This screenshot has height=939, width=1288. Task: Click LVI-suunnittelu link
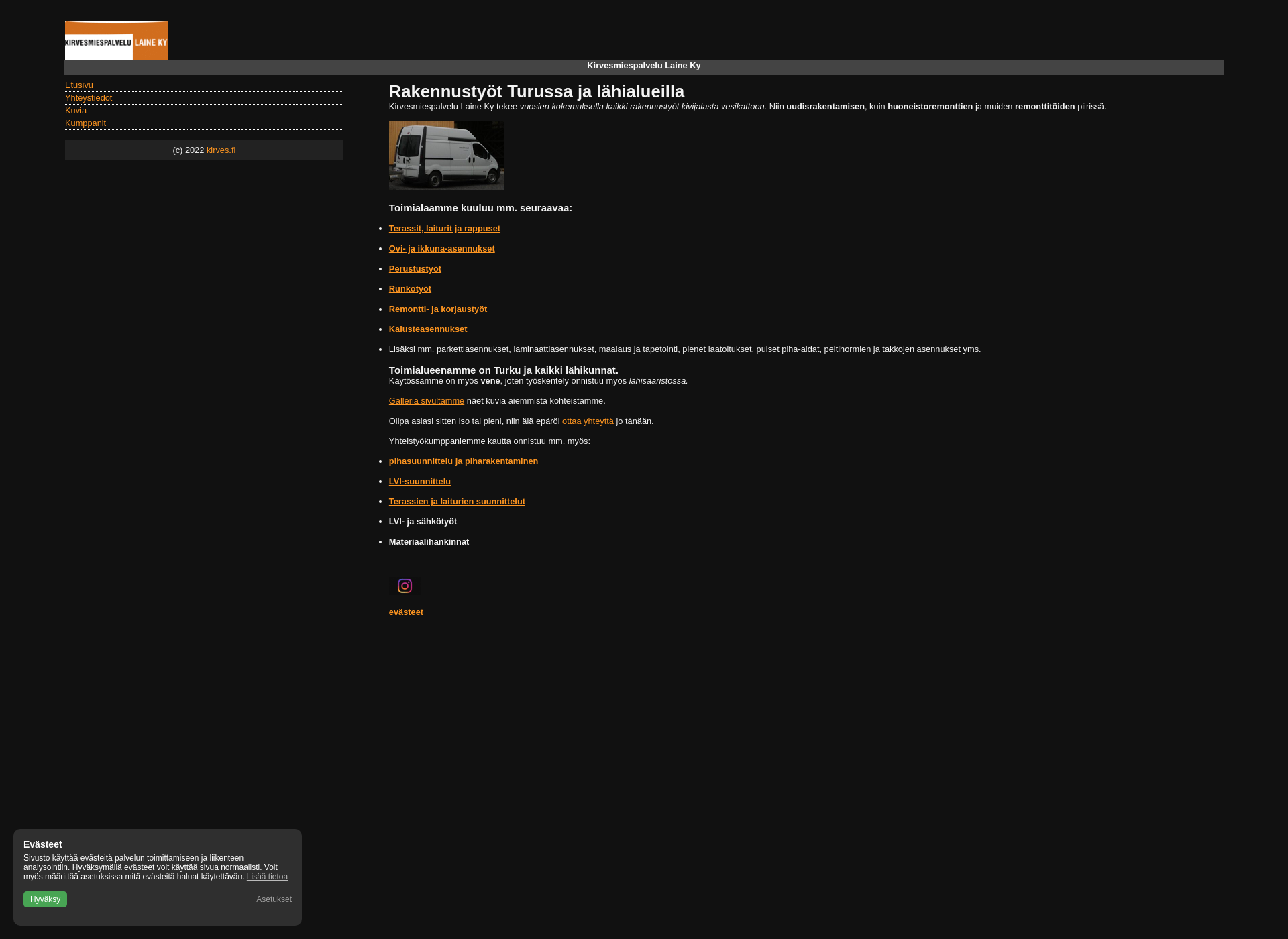tap(419, 481)
